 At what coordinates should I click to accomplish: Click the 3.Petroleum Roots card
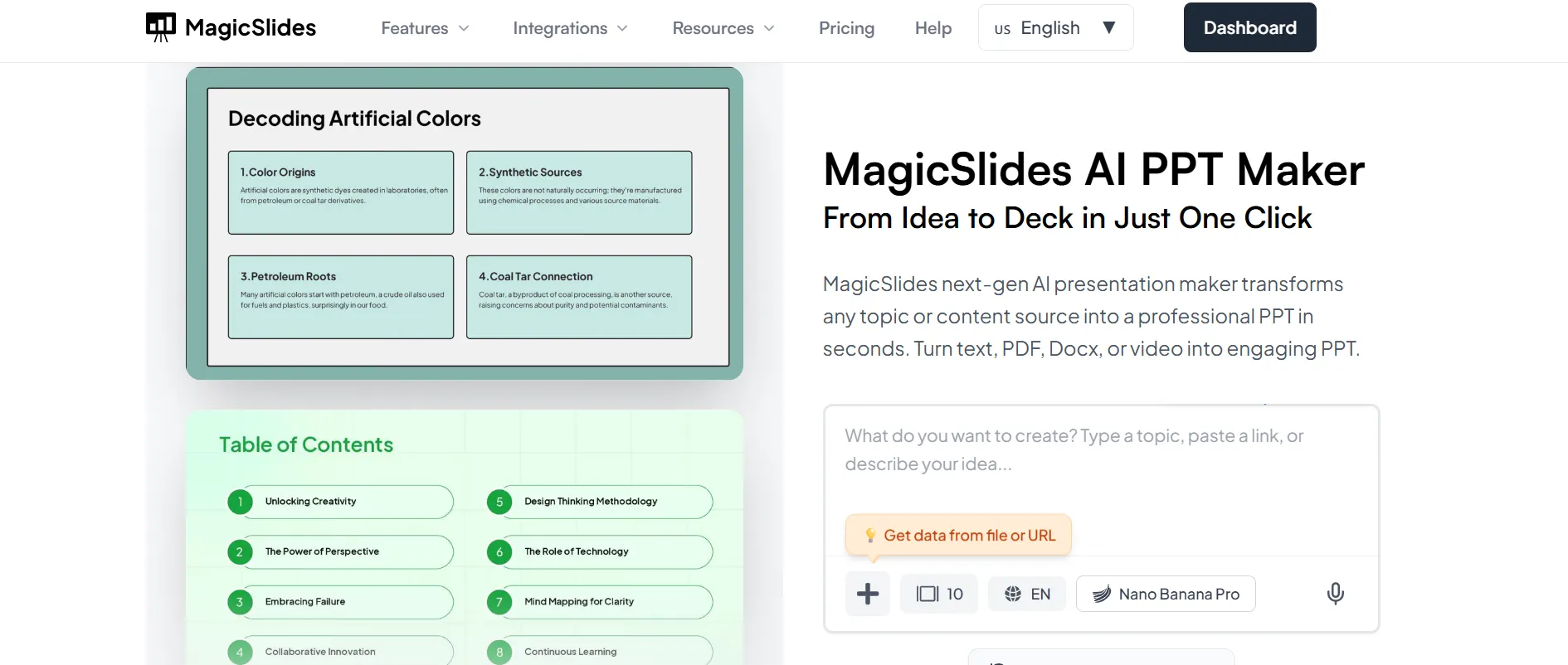point(341,297)
